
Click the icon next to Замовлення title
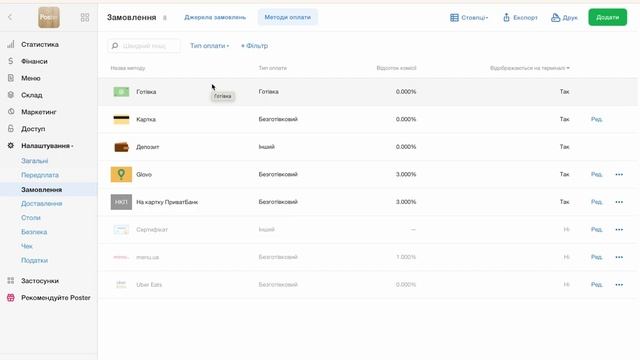(165, 18)
